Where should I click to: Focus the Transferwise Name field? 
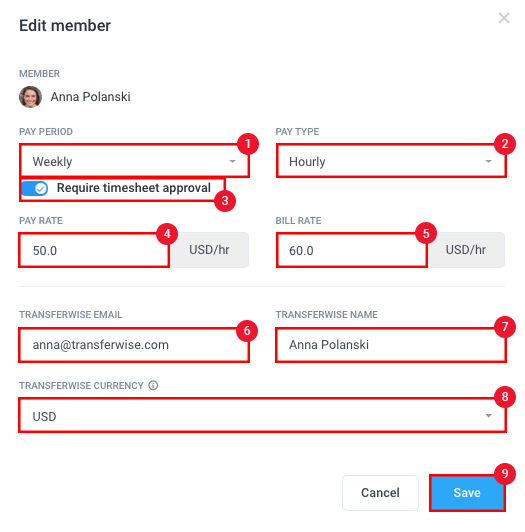pos(391,345)
